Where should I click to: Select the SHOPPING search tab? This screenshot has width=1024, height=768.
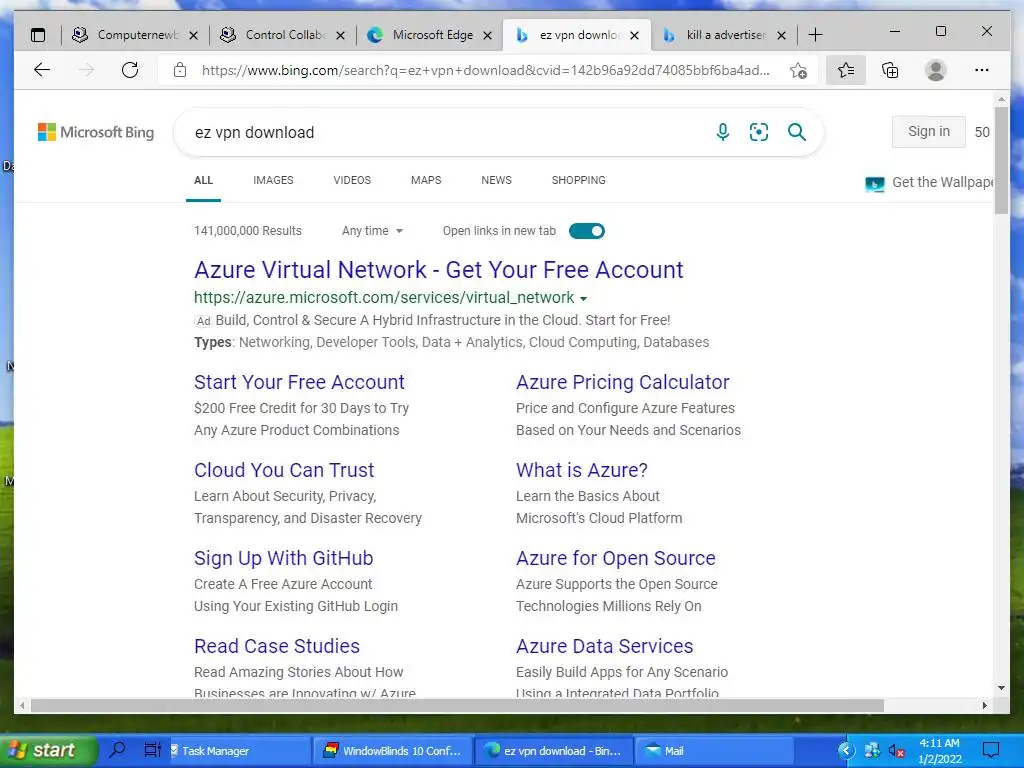click(x=579, y=180)
